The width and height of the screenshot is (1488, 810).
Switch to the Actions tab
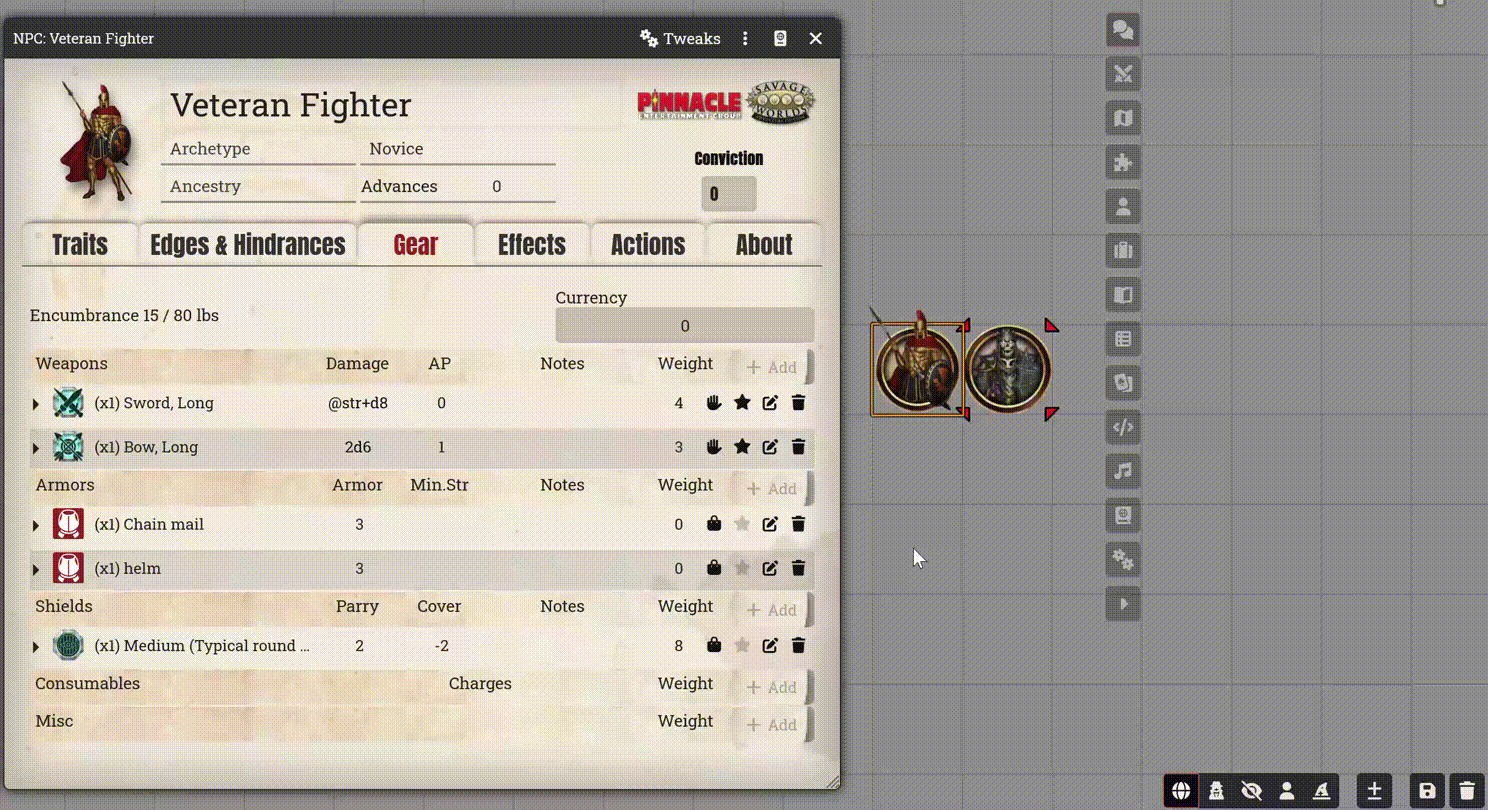click(x=647, y=244)
